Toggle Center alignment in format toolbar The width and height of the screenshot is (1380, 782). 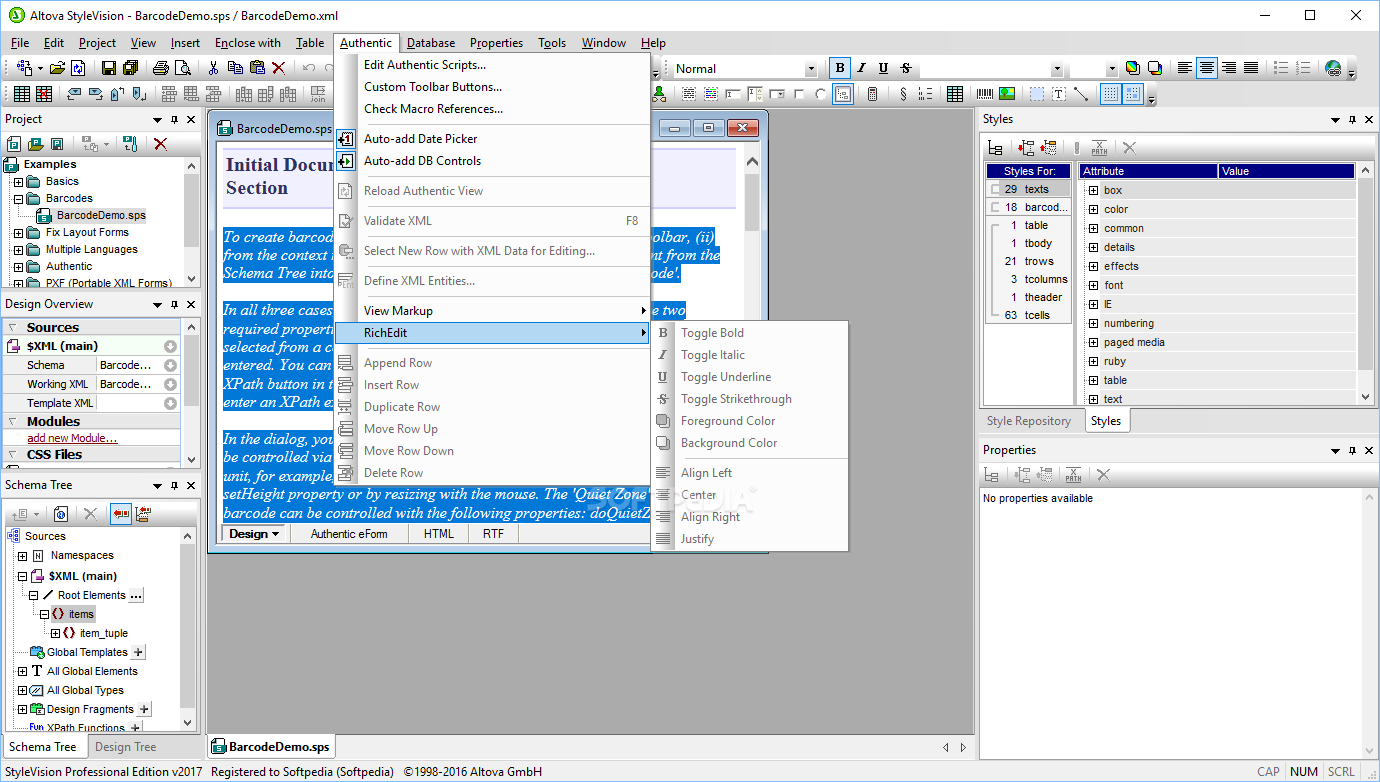coord(1207,68)
